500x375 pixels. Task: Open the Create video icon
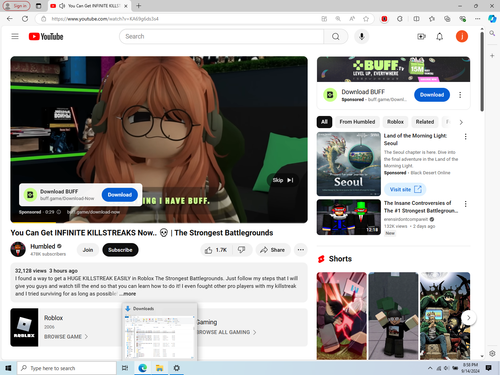point(421,36)
